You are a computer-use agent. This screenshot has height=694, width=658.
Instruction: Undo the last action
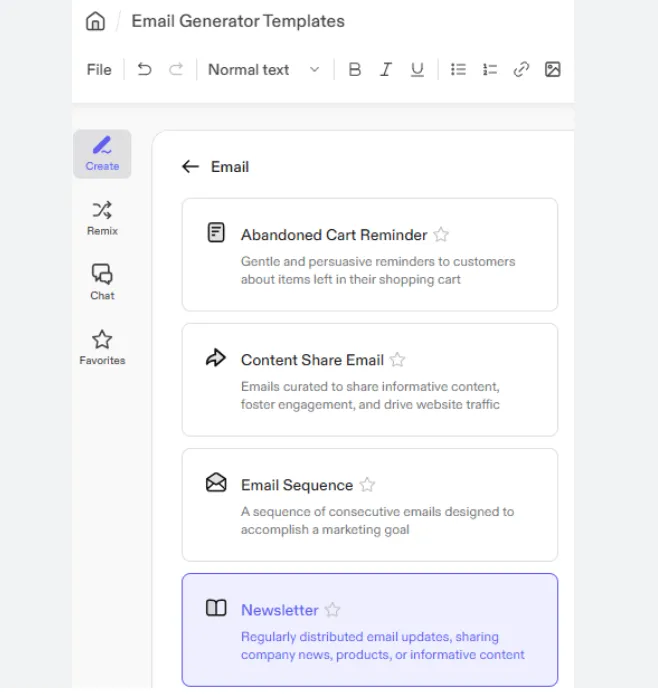tap(144, 69)
